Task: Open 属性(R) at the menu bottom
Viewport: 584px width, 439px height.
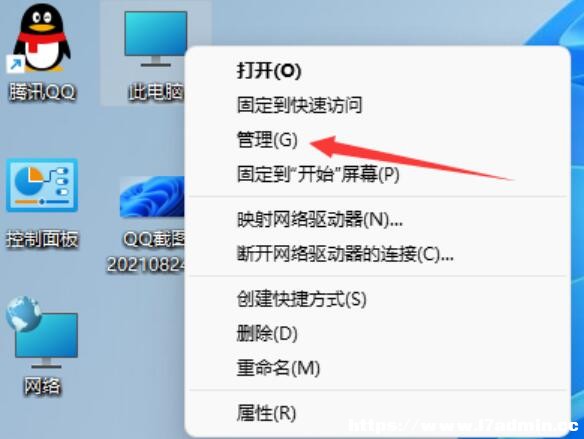Action: coord(266,413)
